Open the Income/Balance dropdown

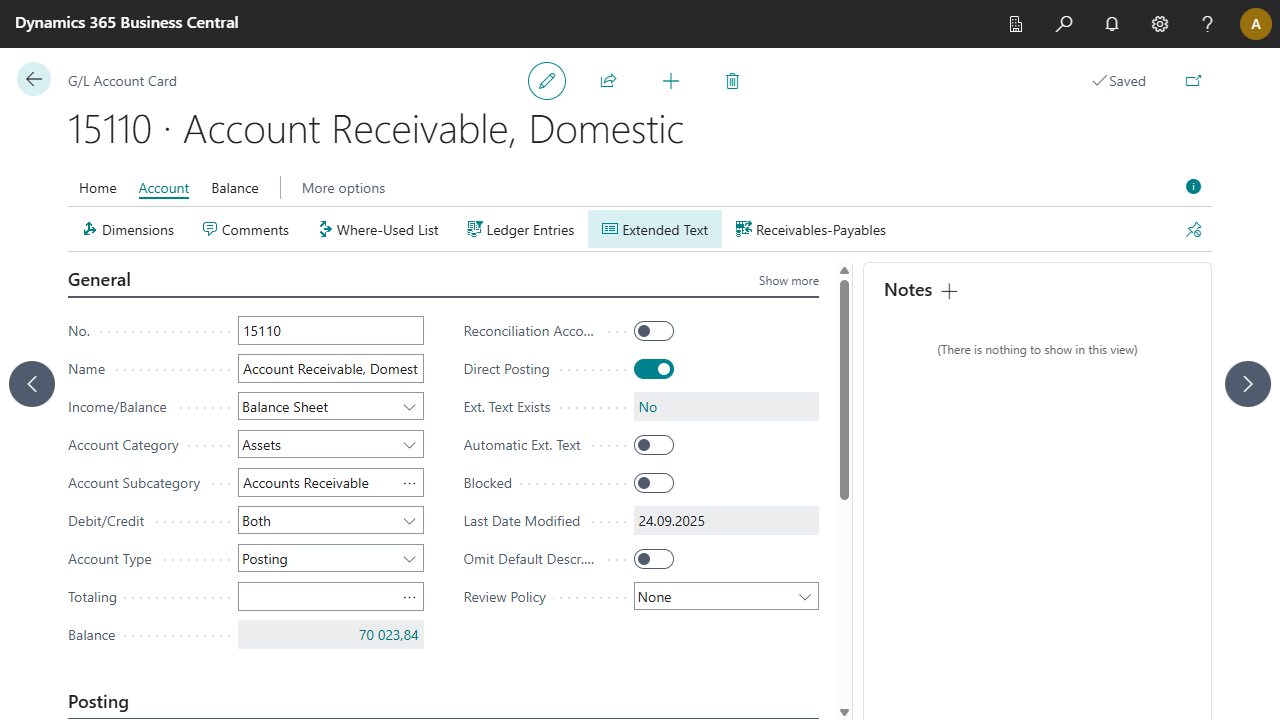point(330,407)
